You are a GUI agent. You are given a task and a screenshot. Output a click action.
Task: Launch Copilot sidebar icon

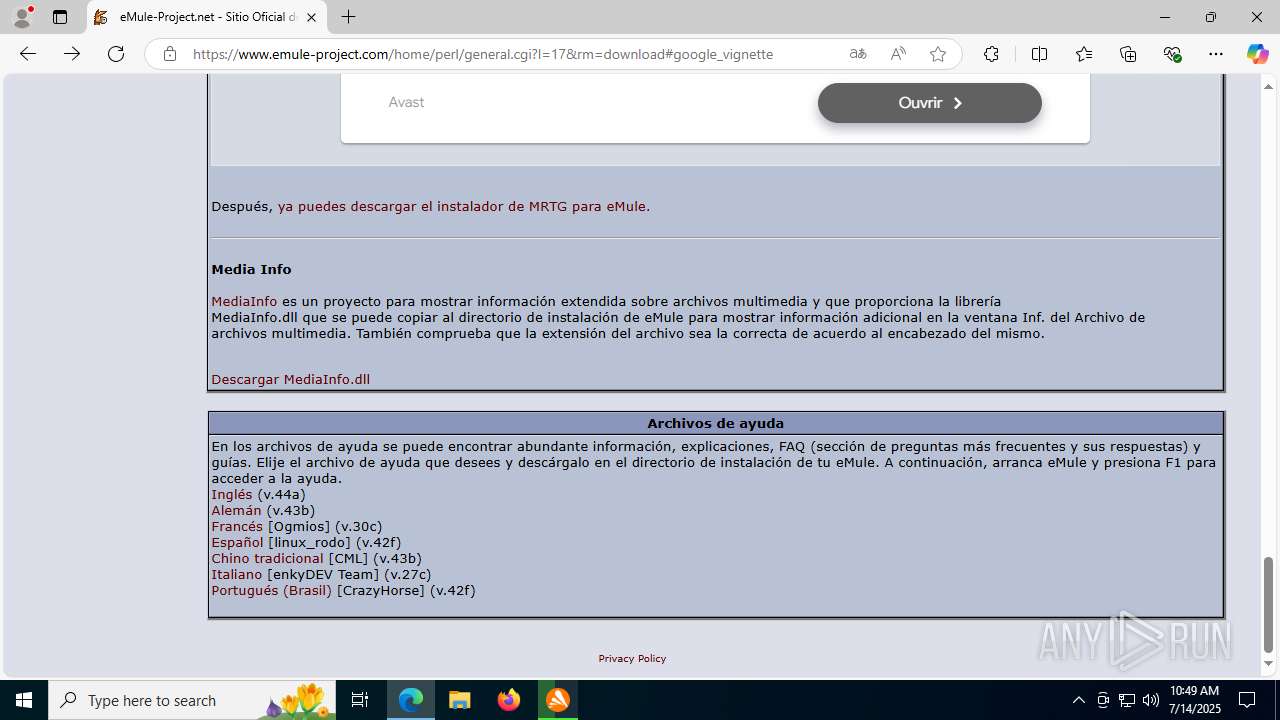click(x=1258, y=54)
